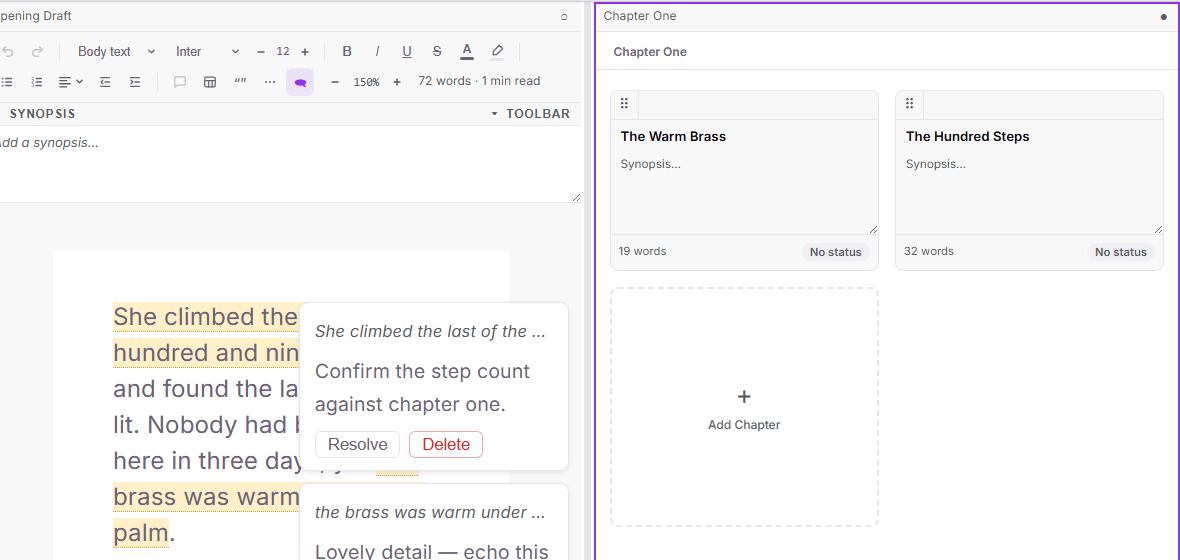Screen dimensions: 1180x560
Task: Click synopsis field of The Hundred Steps
Action: [1029, 193]
